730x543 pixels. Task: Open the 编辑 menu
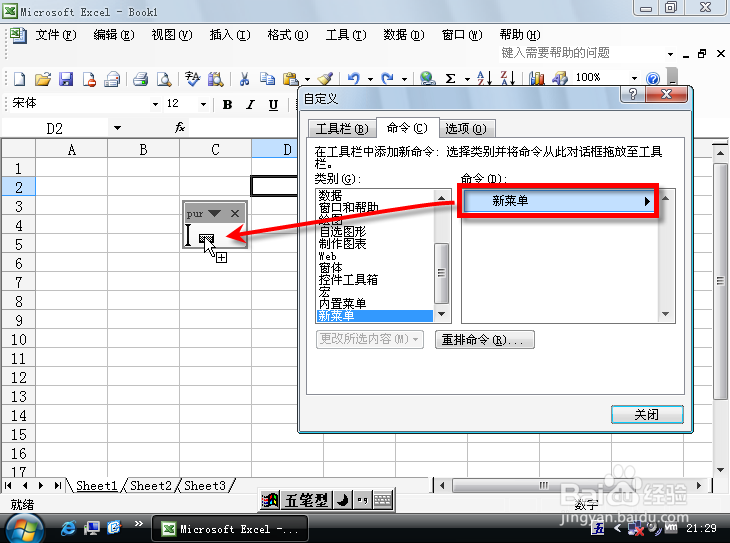pos(113,35)
